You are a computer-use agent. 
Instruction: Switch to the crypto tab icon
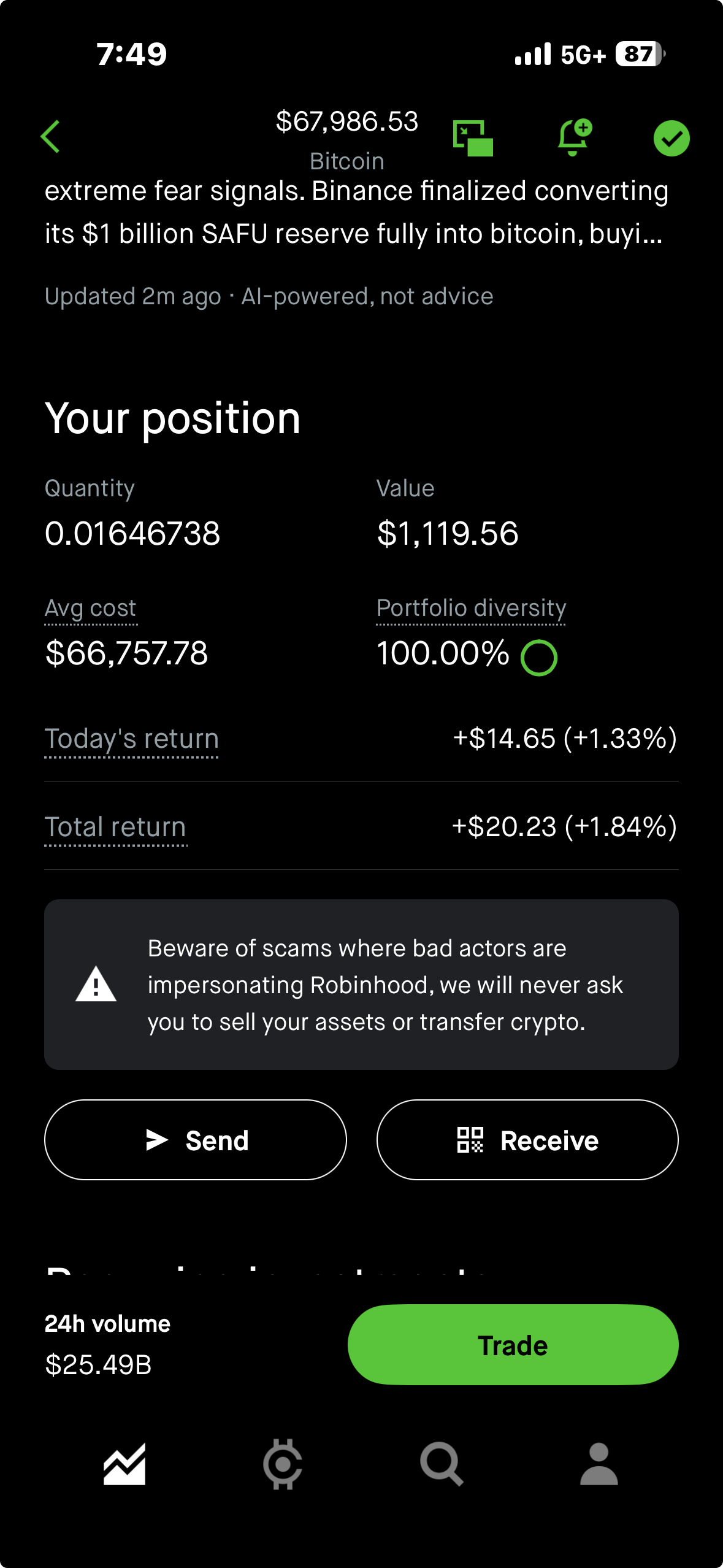[x=283, y=1464]
